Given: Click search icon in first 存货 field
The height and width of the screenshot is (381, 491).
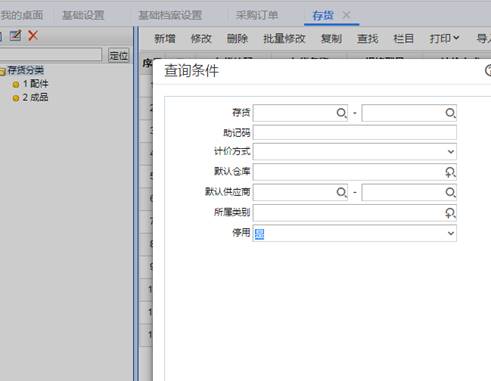Looking at the screenshot, I should tap(341, 113).
